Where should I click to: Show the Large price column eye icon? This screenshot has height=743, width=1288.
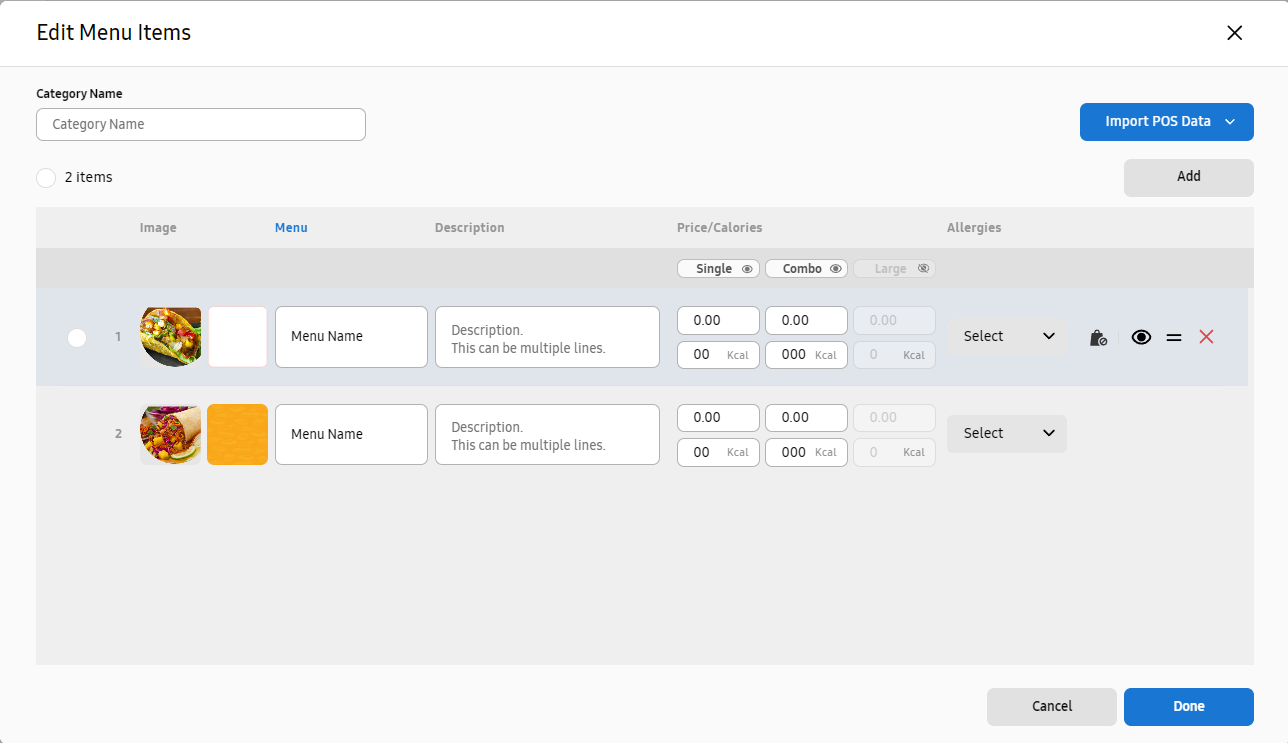click(x=923, y=269)
